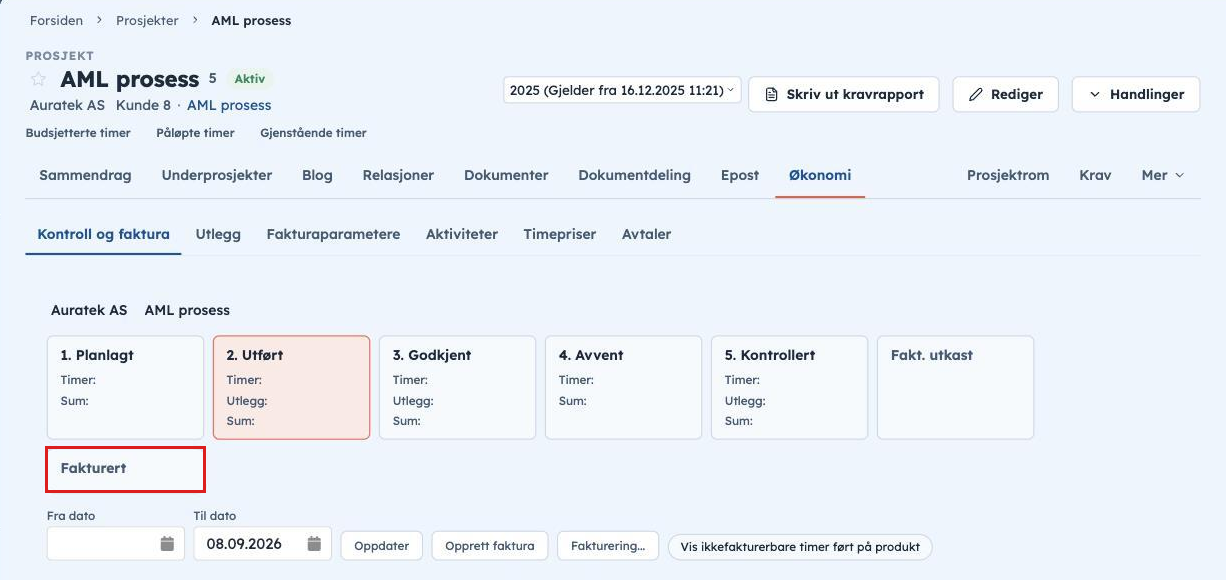This screenshot has width=1226, height=580.
Task: Open the Utlegg subtab
Action: click(218, 234)
